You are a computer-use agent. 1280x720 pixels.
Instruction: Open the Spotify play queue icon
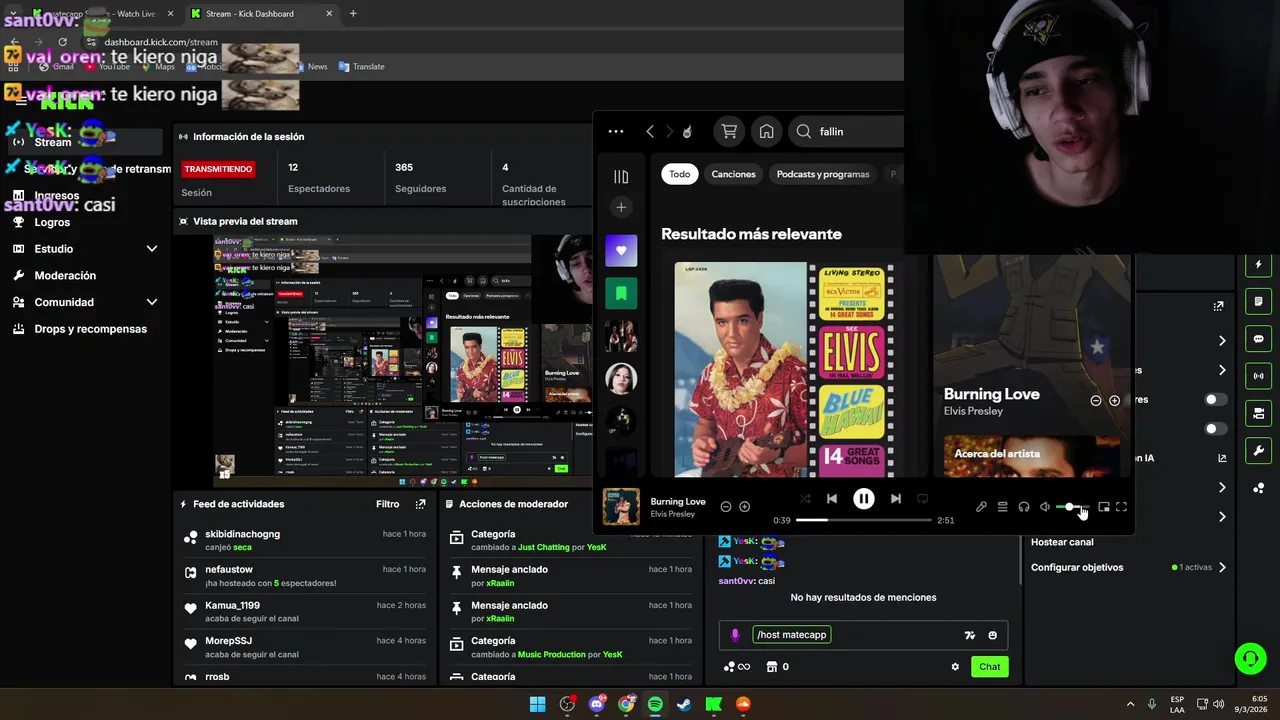tap(1002, 507)
